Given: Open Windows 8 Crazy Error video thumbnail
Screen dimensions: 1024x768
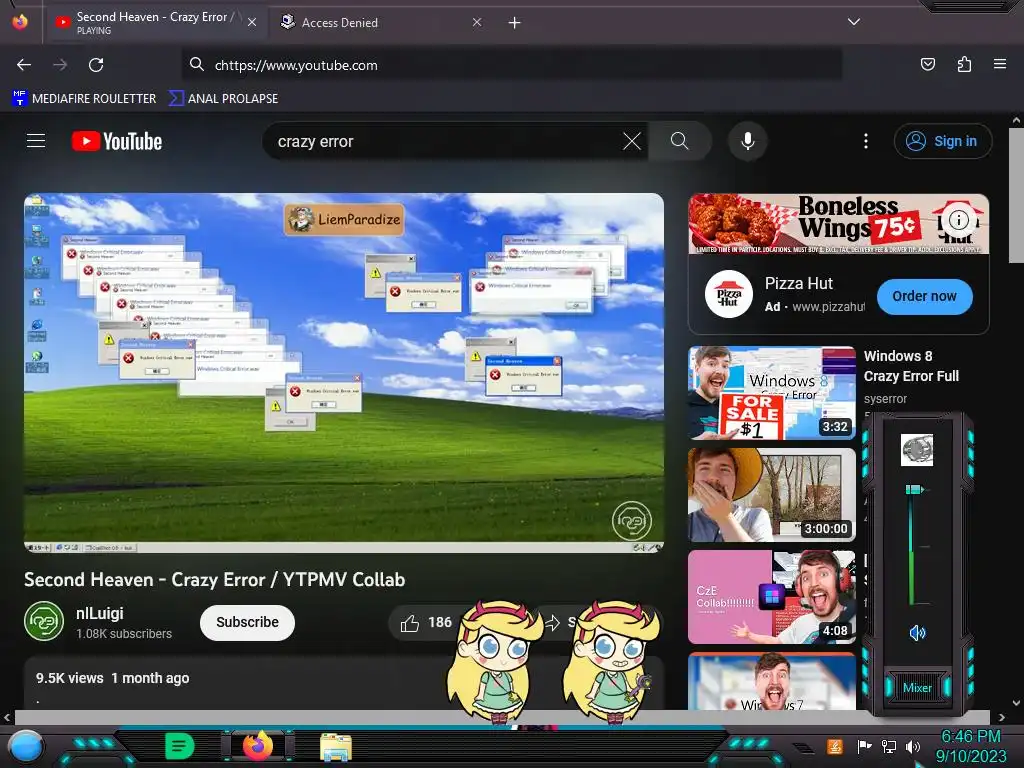Looking at the screenshot, I should [x=772, y=392].
